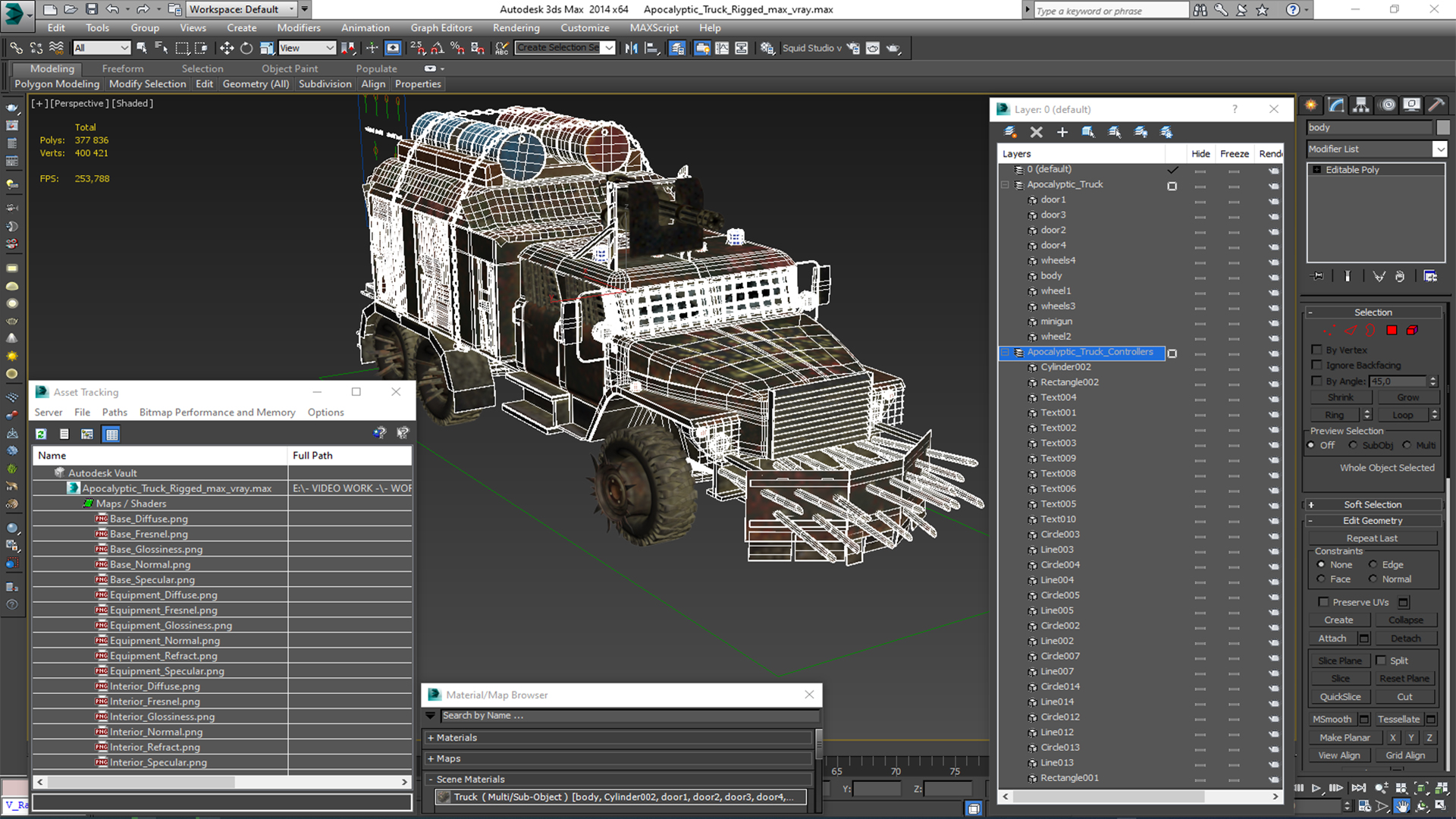Open the Modifier List dropdown

[1439, 149]
